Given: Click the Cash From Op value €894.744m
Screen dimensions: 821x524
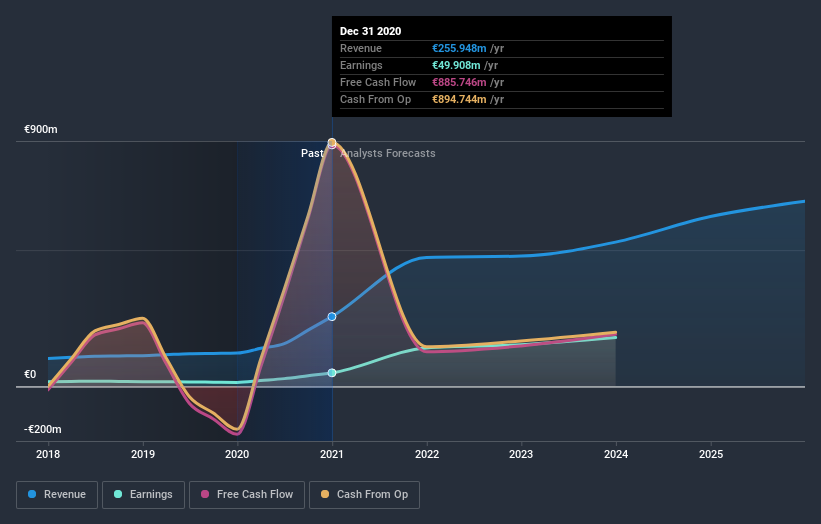Looking at the screenshot, I should click(459, 99).
